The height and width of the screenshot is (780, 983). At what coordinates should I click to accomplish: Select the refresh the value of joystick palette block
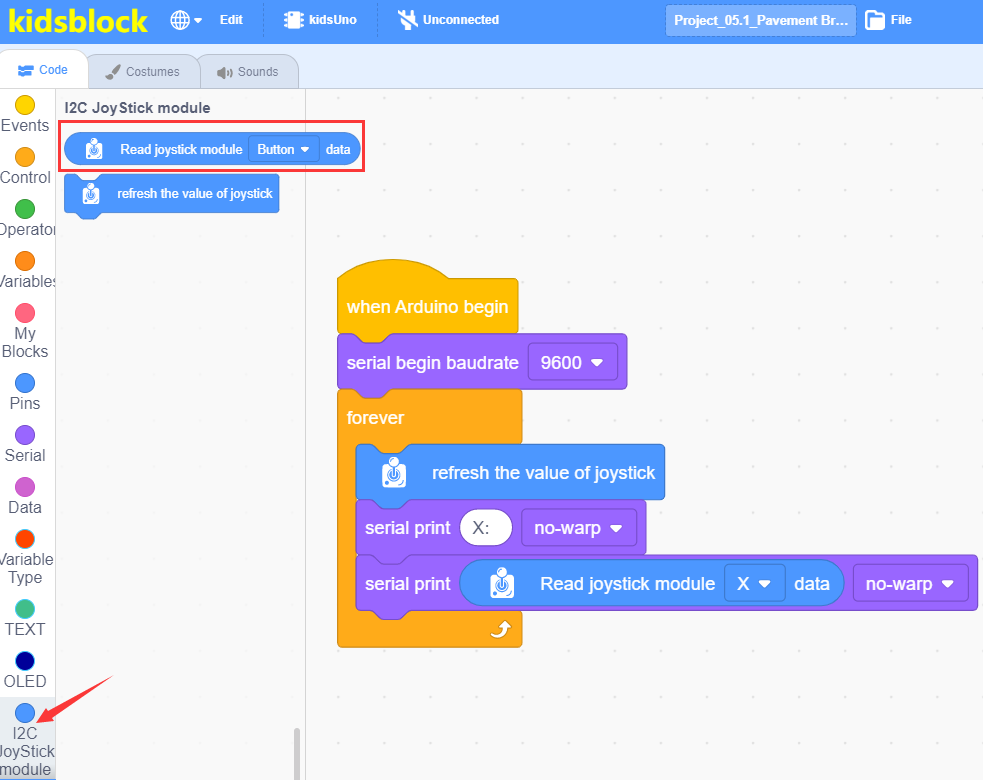click(x=172, y=194)
